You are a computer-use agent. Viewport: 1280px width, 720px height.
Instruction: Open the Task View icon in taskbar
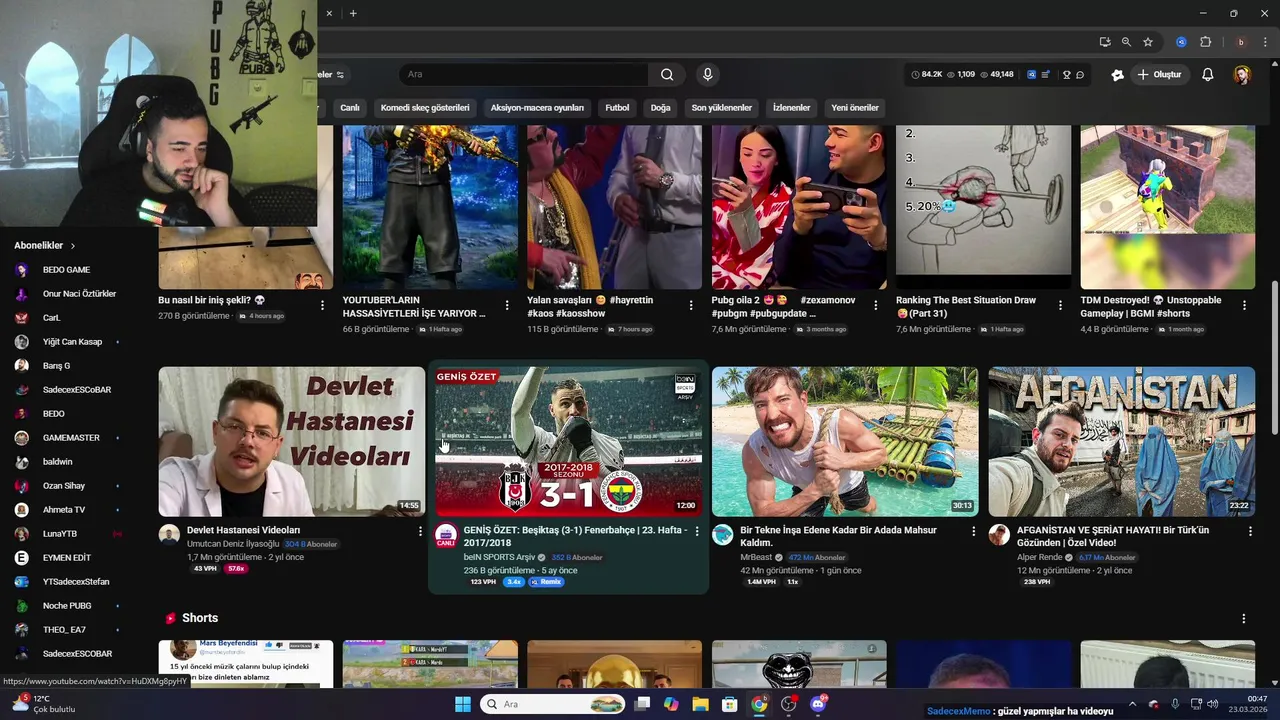click(642, 704)
